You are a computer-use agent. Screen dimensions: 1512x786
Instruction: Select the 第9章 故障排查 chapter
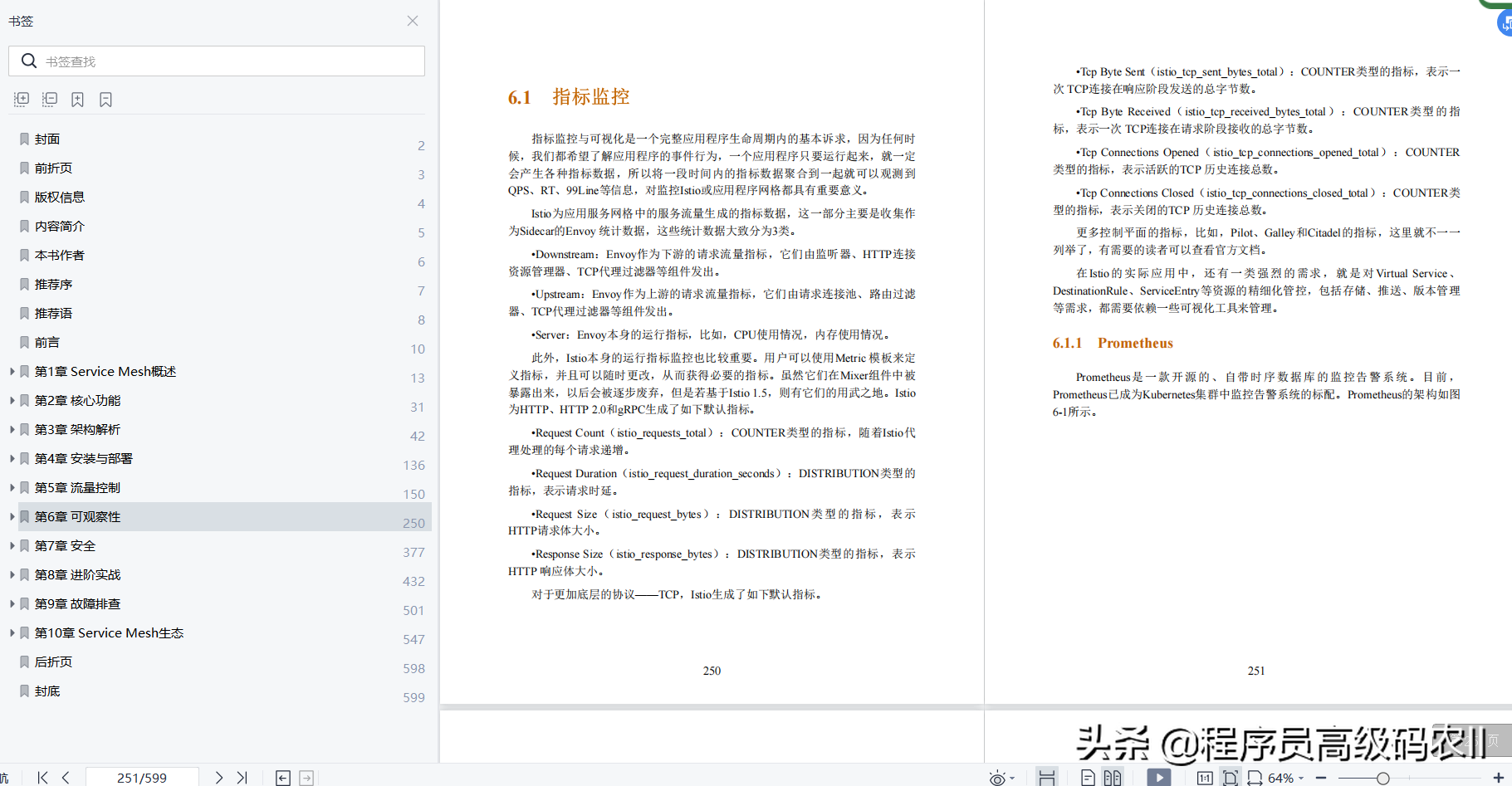click(x=77, y=603)
